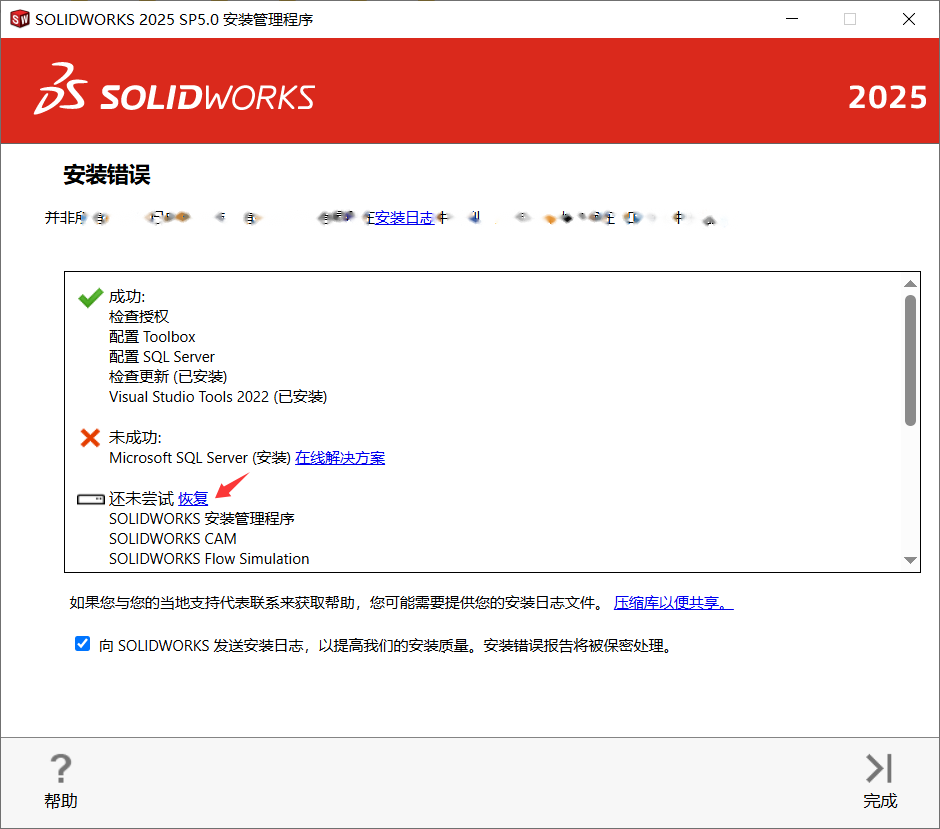Click the Finish (完成) arrow icon
The width and height of the screenshot is (940, 829).
[x=879, y=768]
